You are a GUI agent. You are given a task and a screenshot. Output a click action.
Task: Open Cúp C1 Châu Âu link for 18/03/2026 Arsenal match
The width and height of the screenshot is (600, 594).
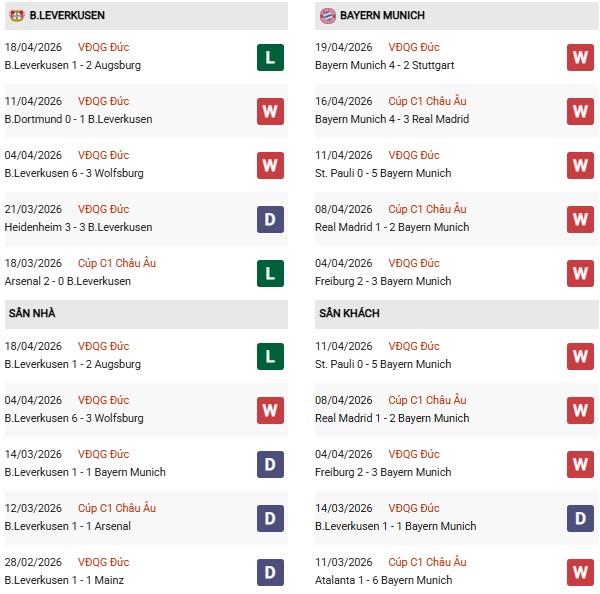coord(119,263)
